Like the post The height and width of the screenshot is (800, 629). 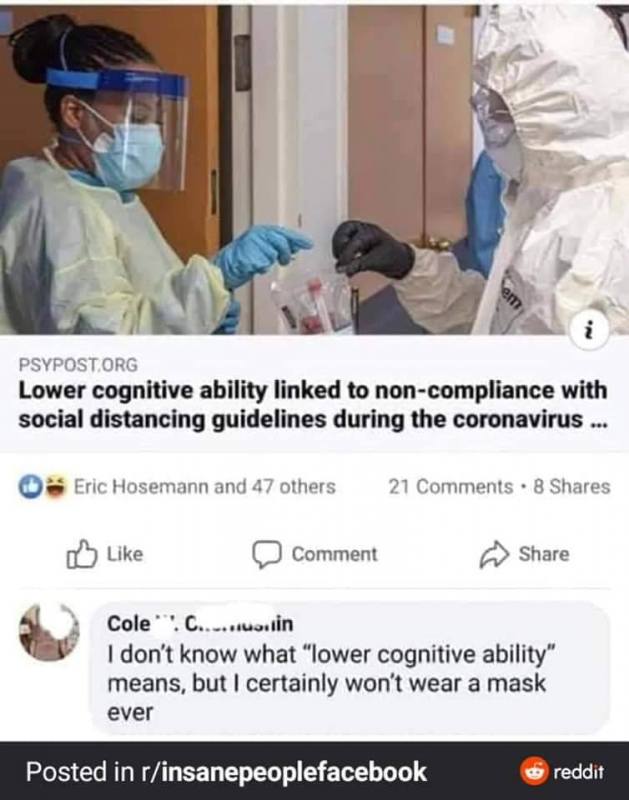105,554
